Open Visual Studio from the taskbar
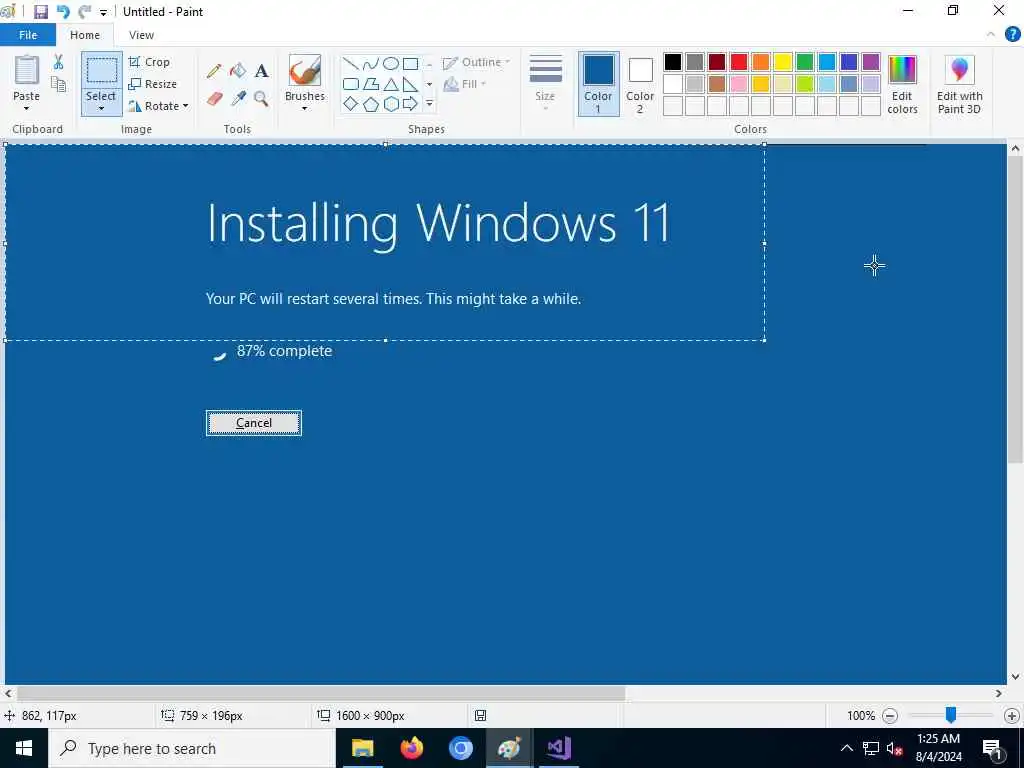1024x768 pixels. click(559, 748)
